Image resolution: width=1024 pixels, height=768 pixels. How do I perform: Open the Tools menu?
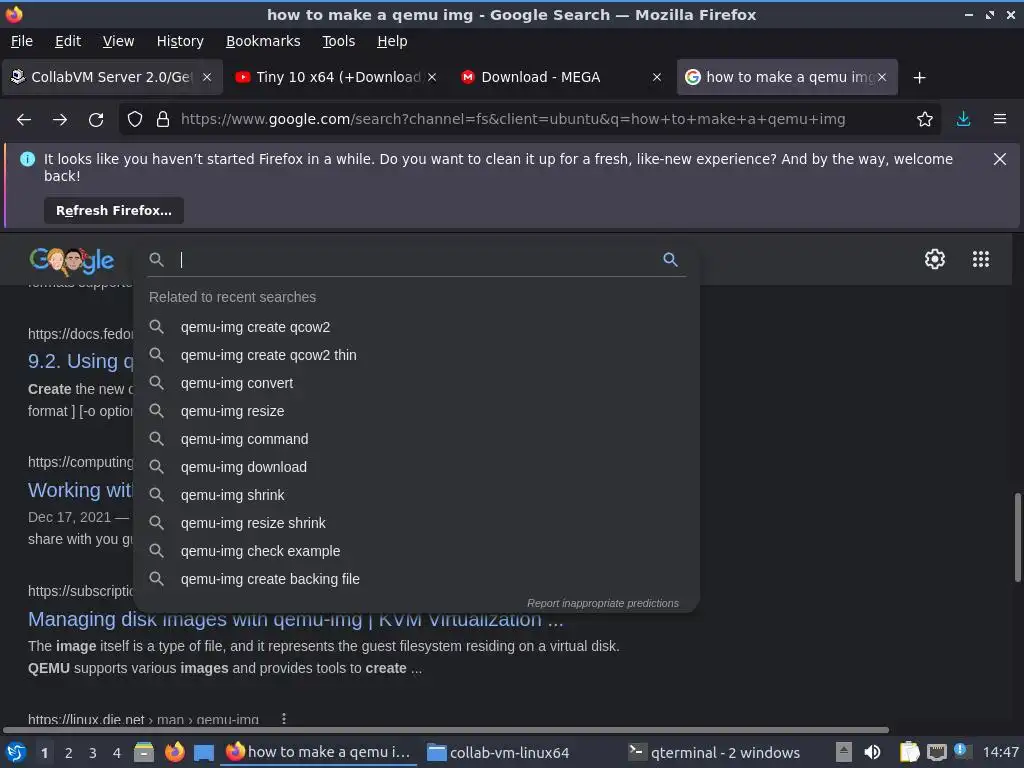[338, 41]
